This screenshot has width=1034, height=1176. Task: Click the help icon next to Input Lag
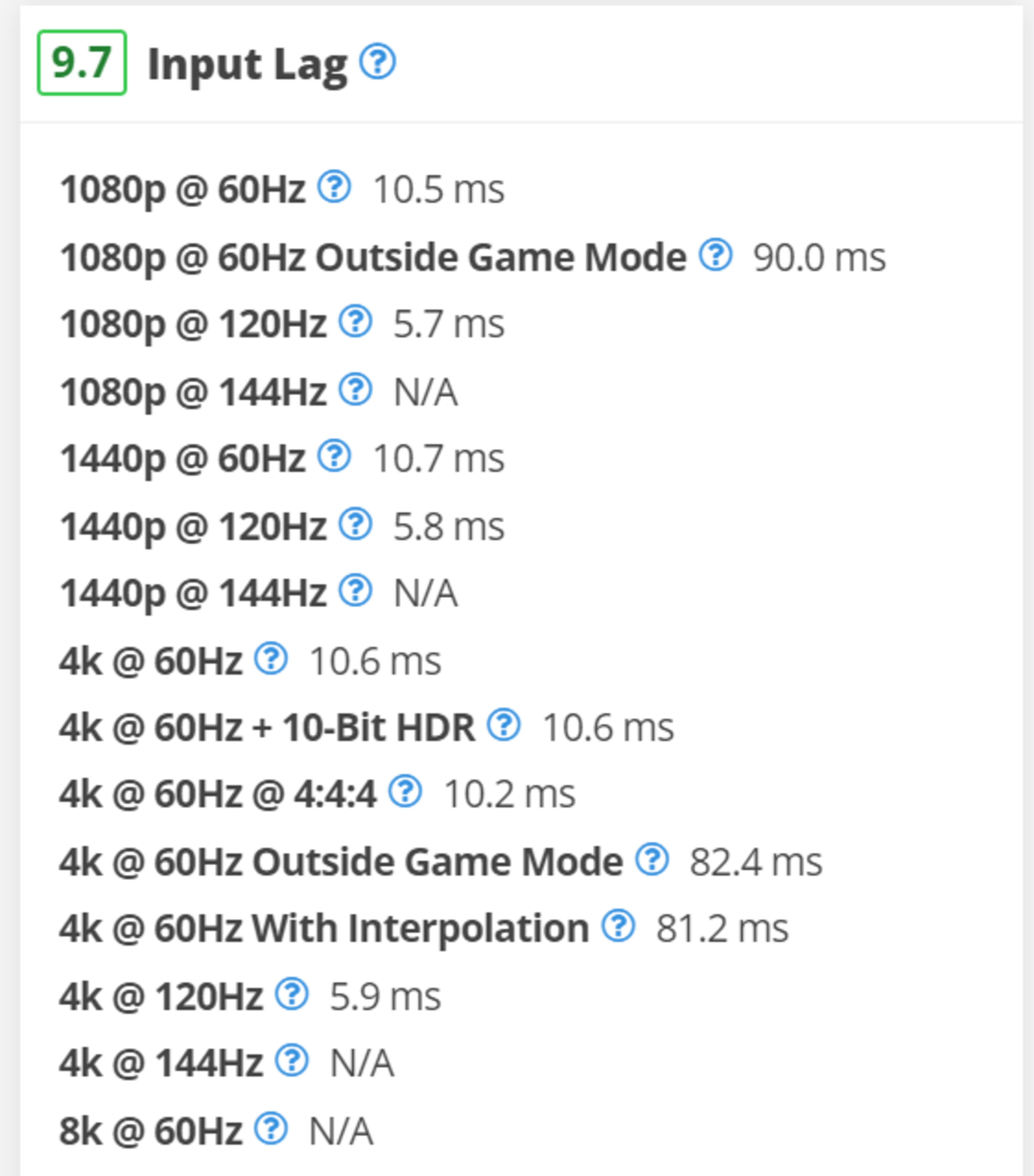pyautogui.click(x=378, y=62)
